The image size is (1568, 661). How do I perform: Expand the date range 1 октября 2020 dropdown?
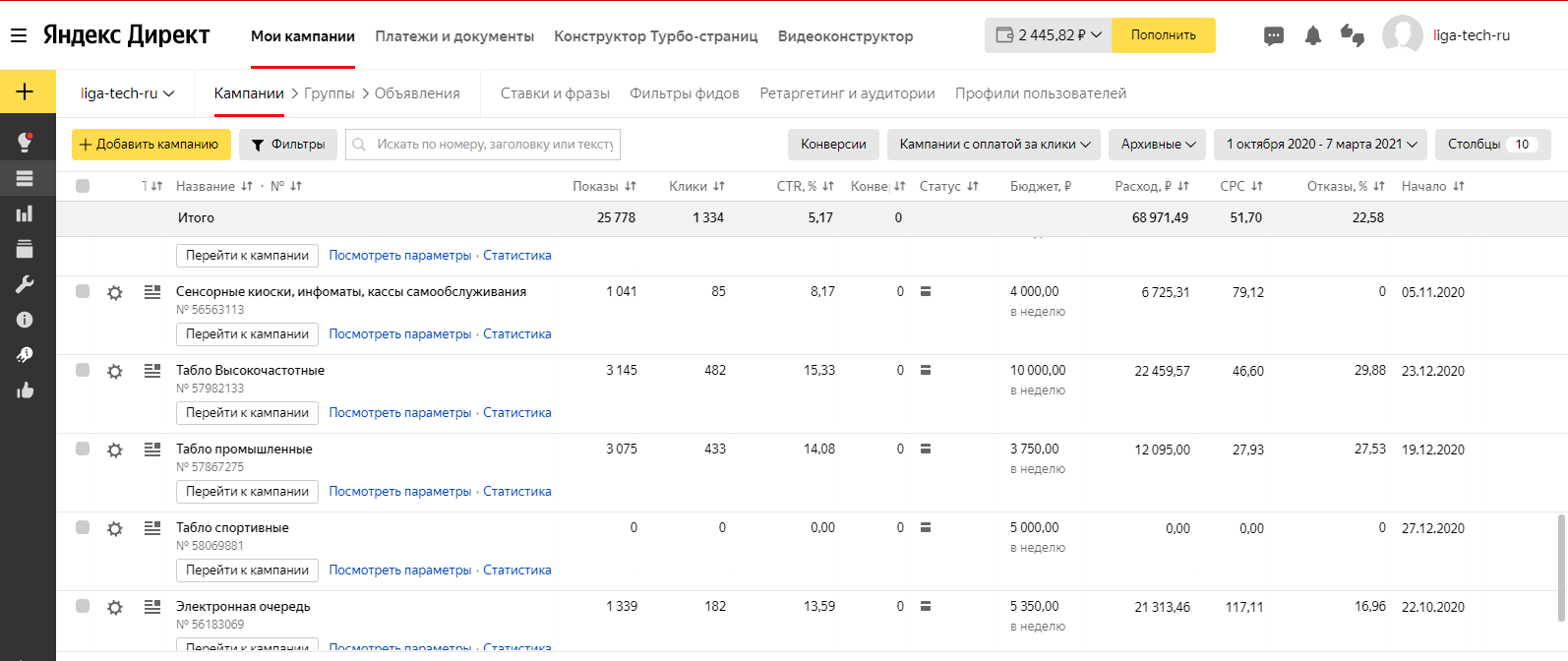[x=1321, y=145]
